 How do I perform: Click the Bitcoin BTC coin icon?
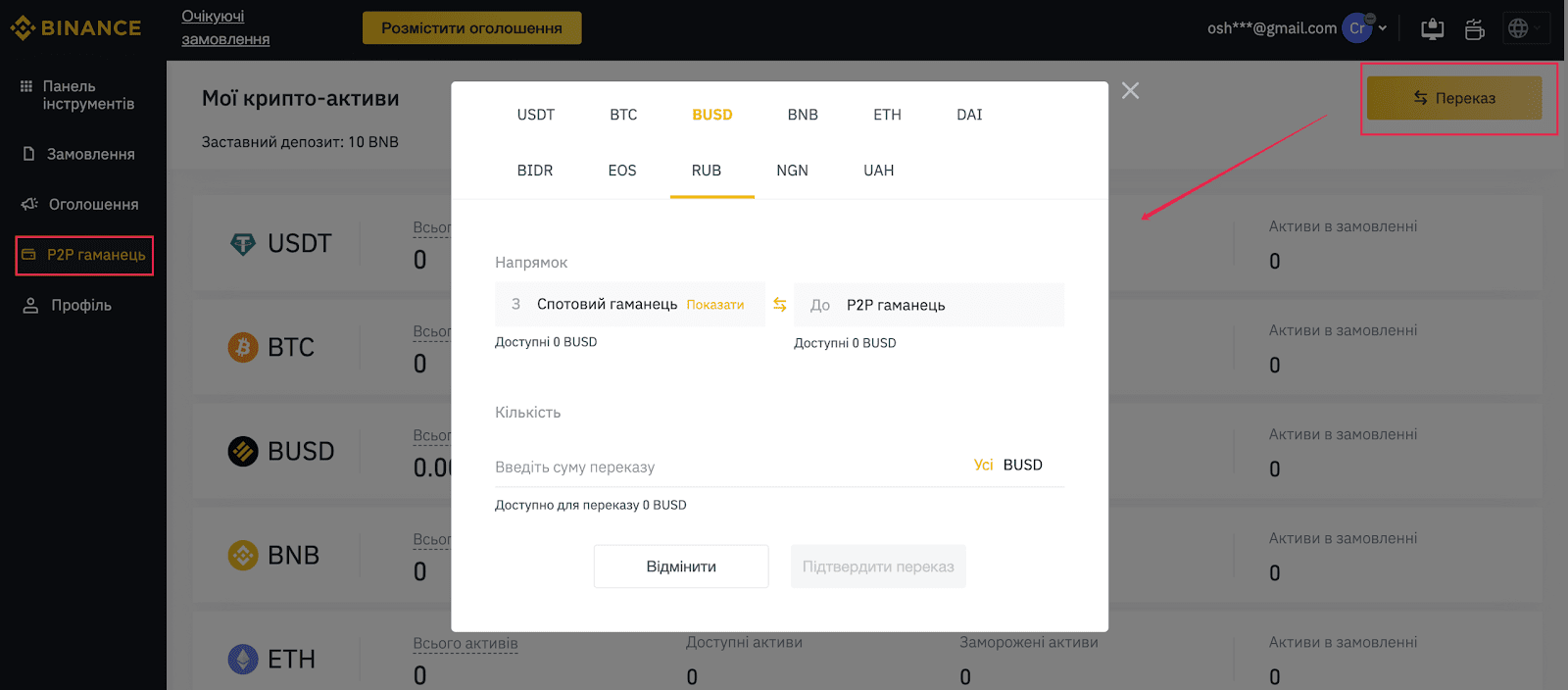tap(242, 347)
